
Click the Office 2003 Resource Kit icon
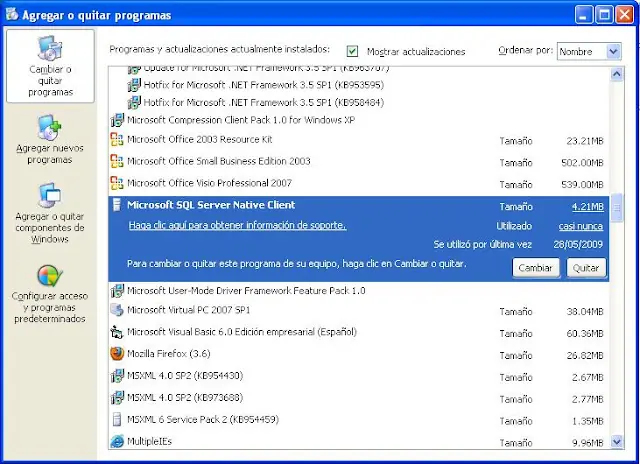click(x=117, y=140)
